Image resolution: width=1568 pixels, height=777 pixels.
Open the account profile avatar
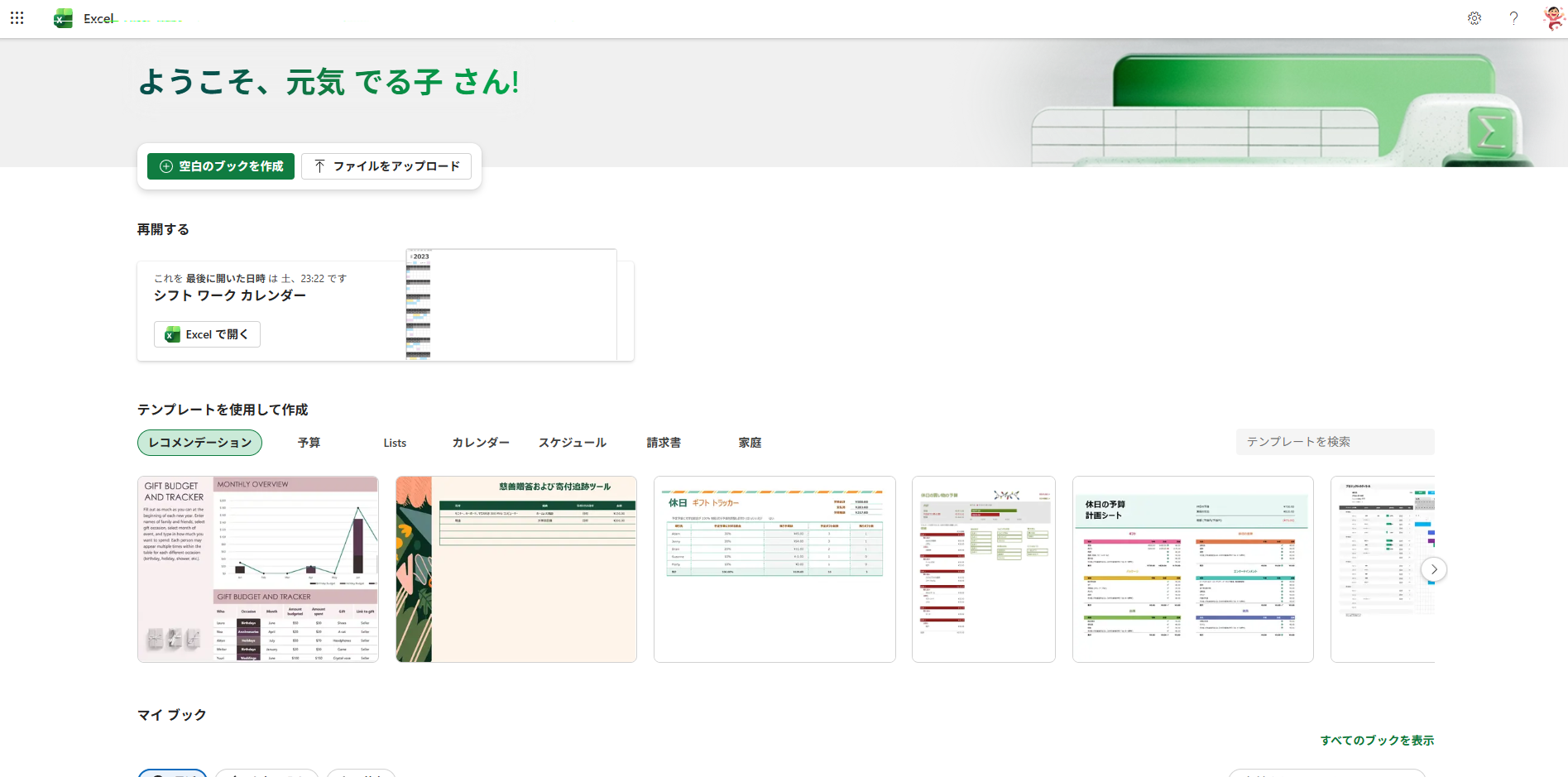click(x=1553, y=18)
